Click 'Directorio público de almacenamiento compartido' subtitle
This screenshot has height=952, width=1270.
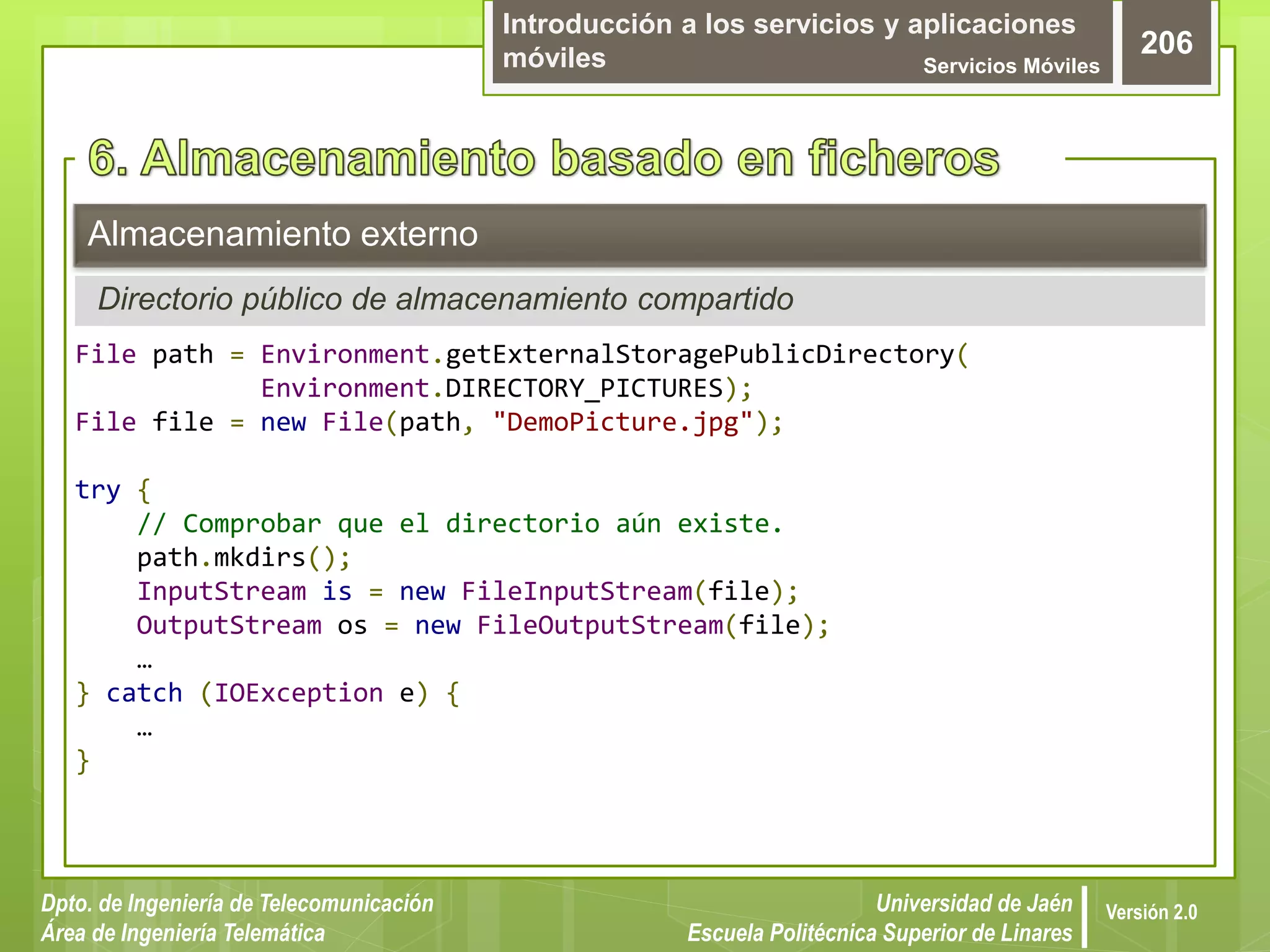(446, 299)
